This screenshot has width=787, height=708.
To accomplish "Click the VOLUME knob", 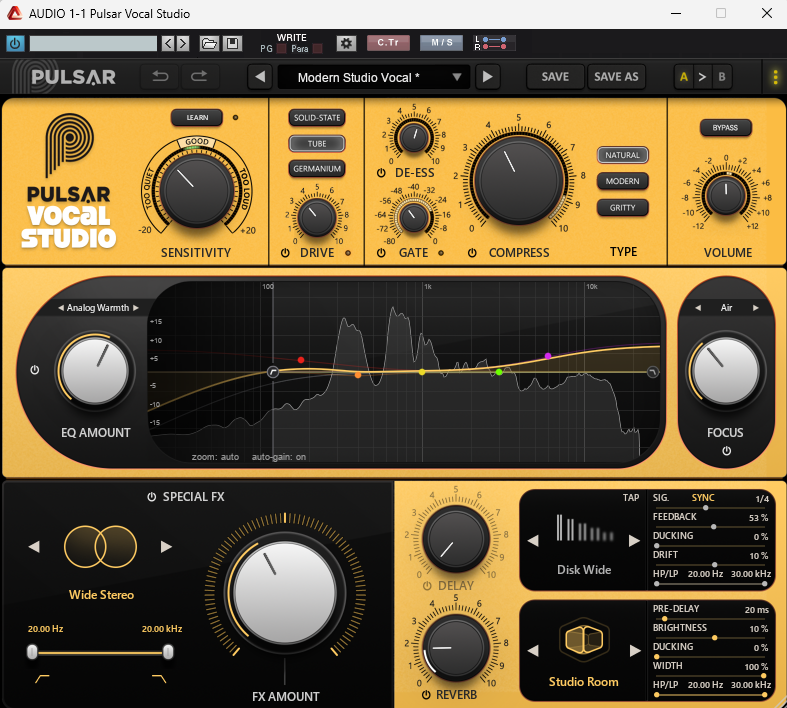I will (x=726, y=195).
